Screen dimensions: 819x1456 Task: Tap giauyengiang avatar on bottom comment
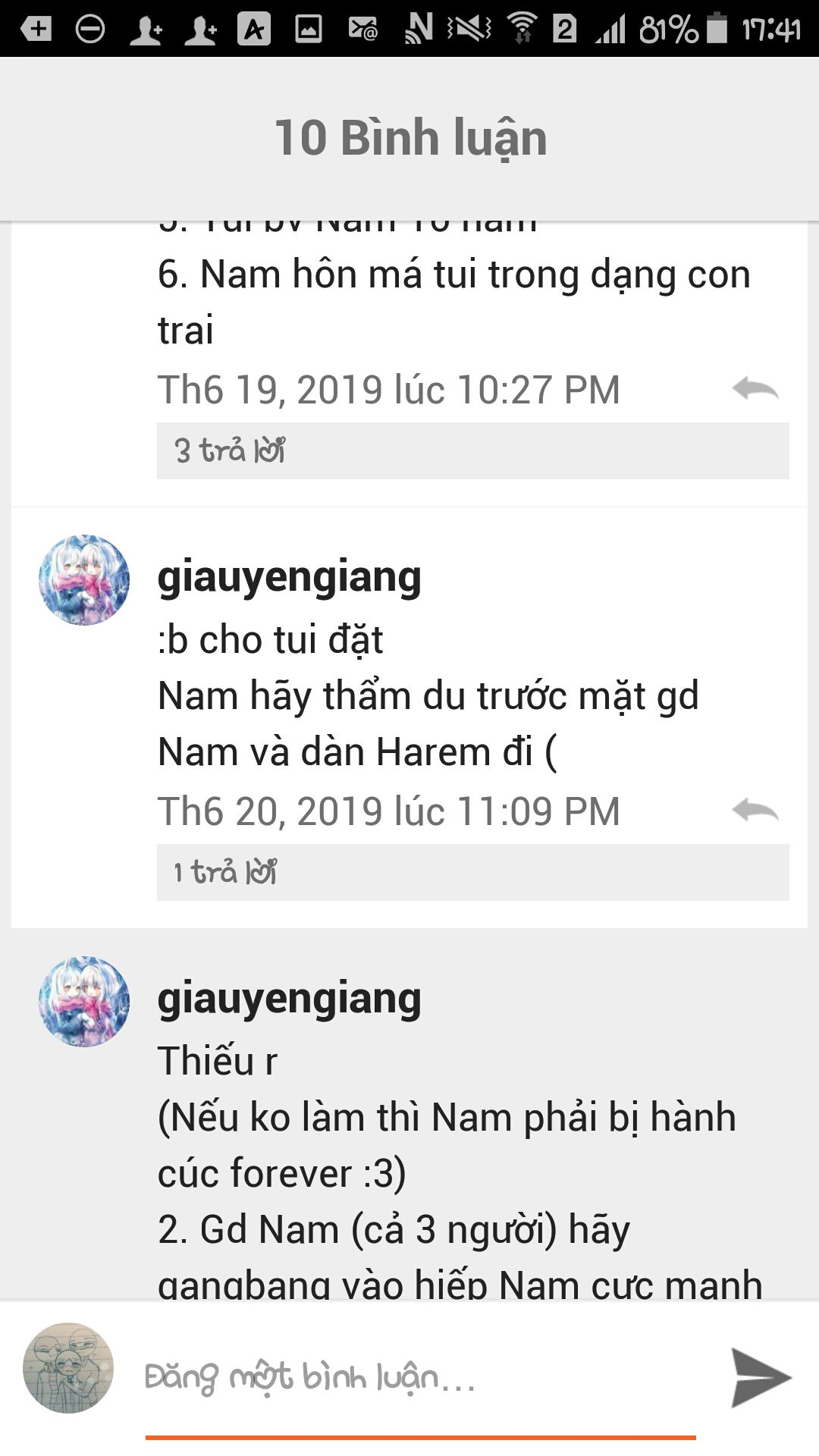pyautogui.click(x=84, y=1002)
